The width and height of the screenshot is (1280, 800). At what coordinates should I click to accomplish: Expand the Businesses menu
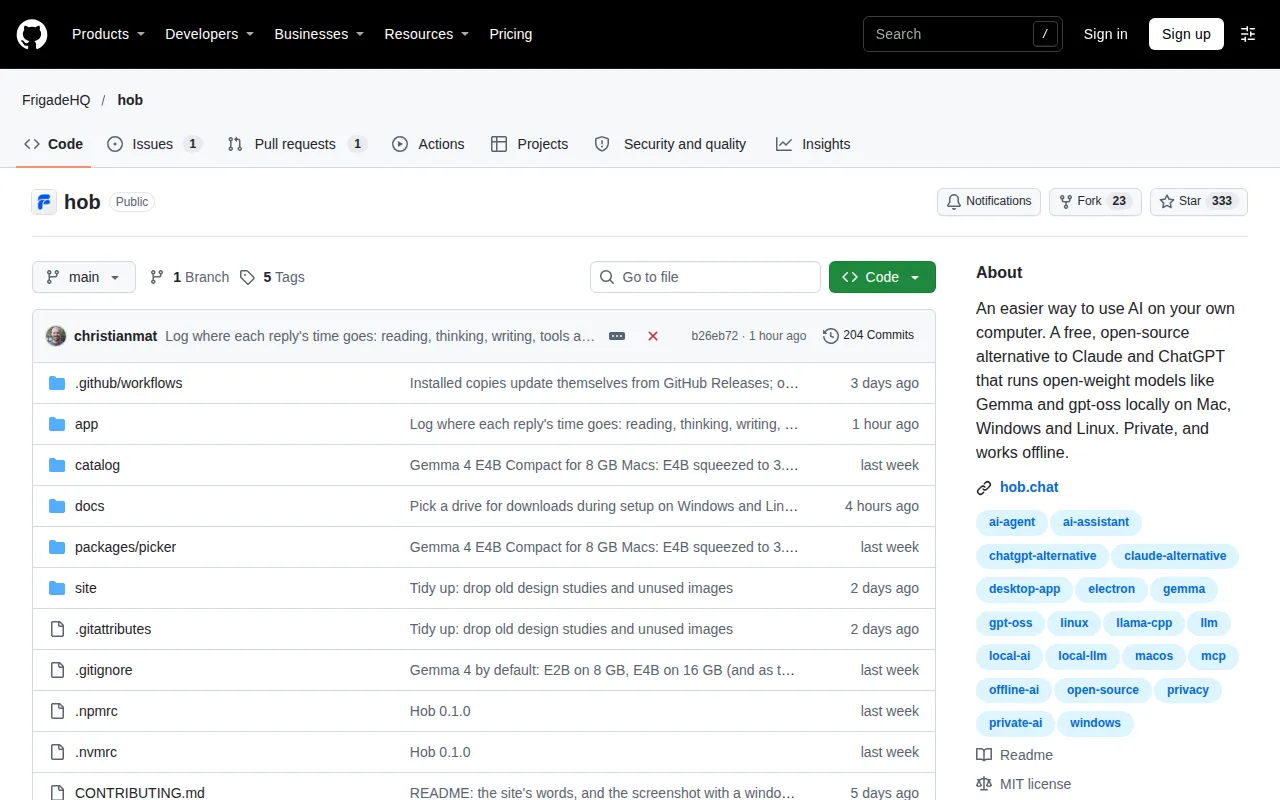319,34
